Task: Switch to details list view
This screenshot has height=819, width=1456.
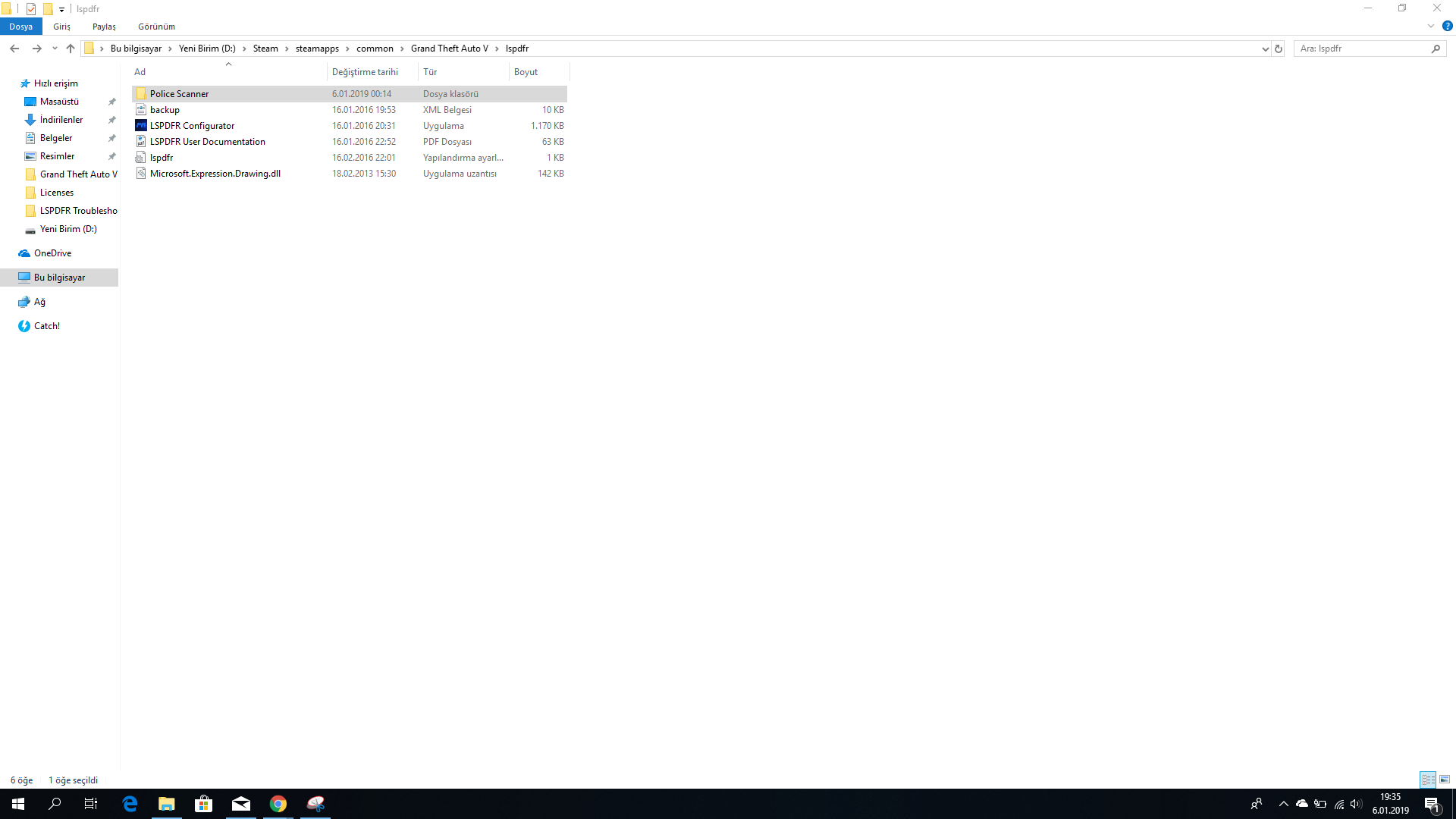Action: pyautogui.click(x=1428, y=780)
